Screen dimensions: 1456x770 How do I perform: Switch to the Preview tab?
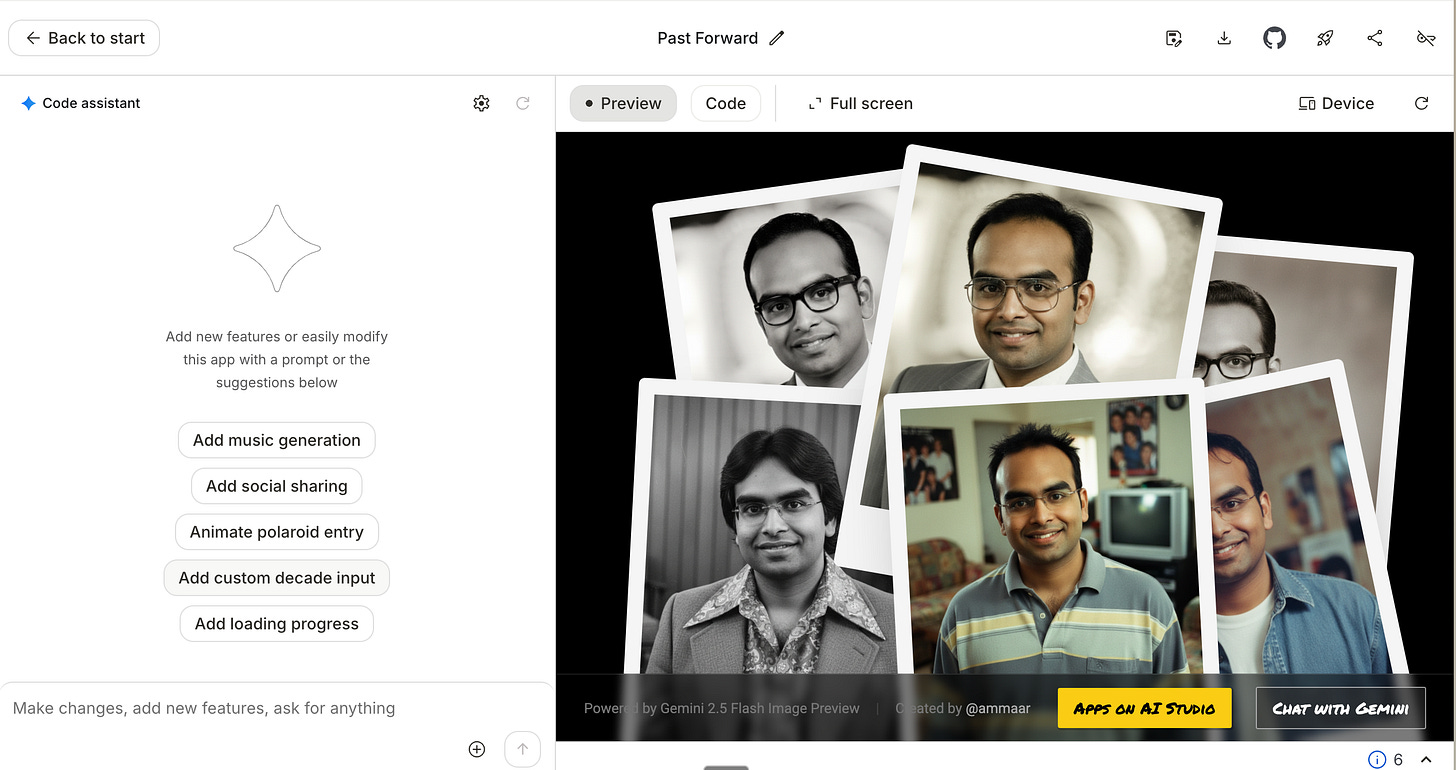coord(623,103)
